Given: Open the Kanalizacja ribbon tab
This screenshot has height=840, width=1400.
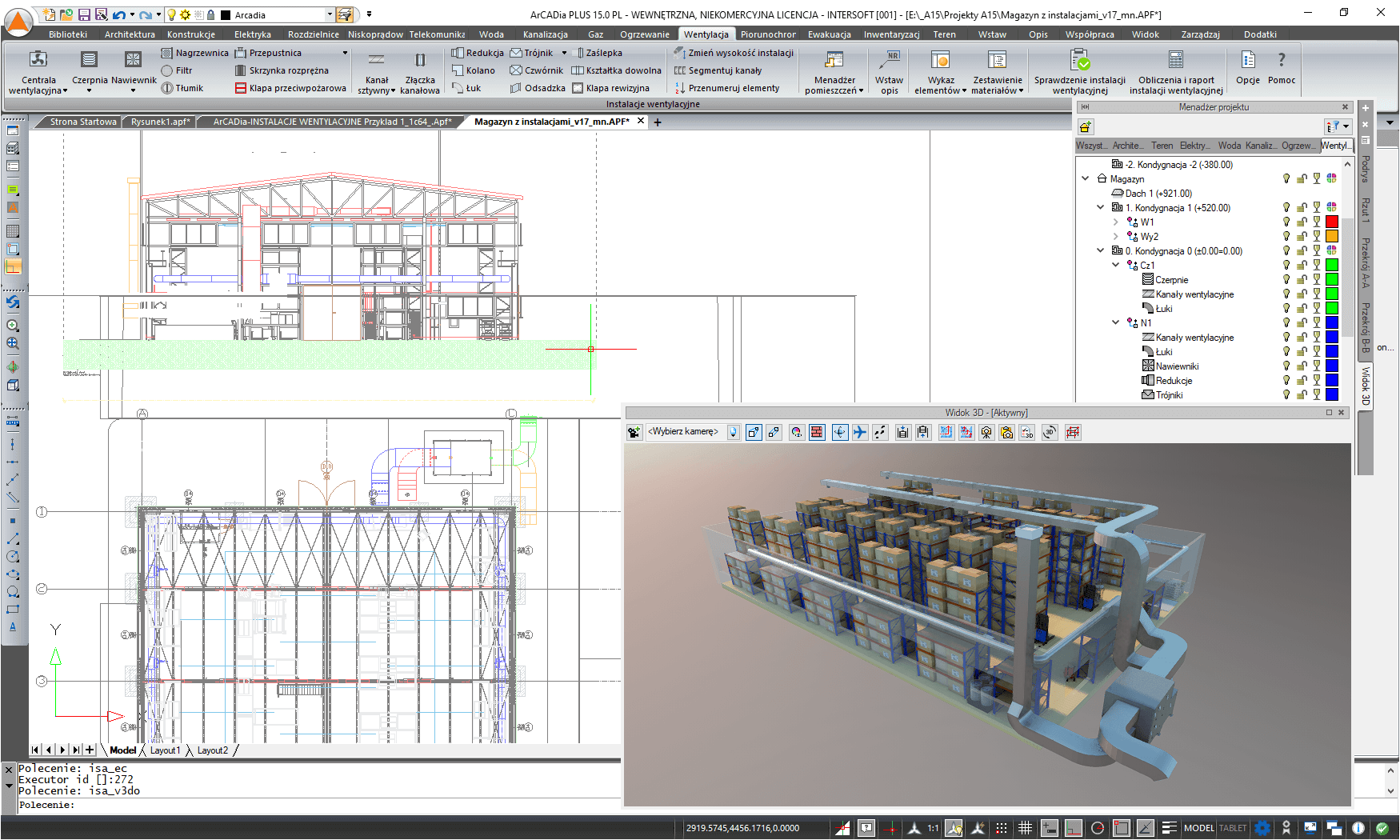Looking at the screenshot, I should tap(546, 34).
